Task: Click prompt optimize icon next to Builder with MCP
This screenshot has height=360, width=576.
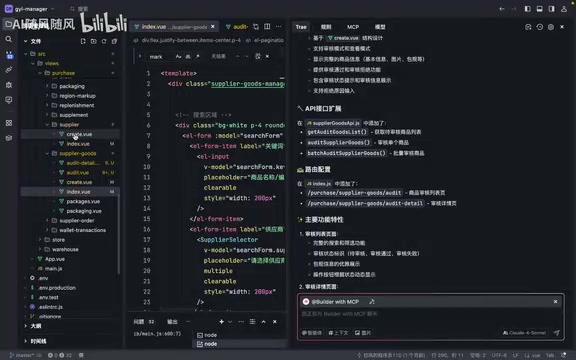Action: (x=372, y=302)
